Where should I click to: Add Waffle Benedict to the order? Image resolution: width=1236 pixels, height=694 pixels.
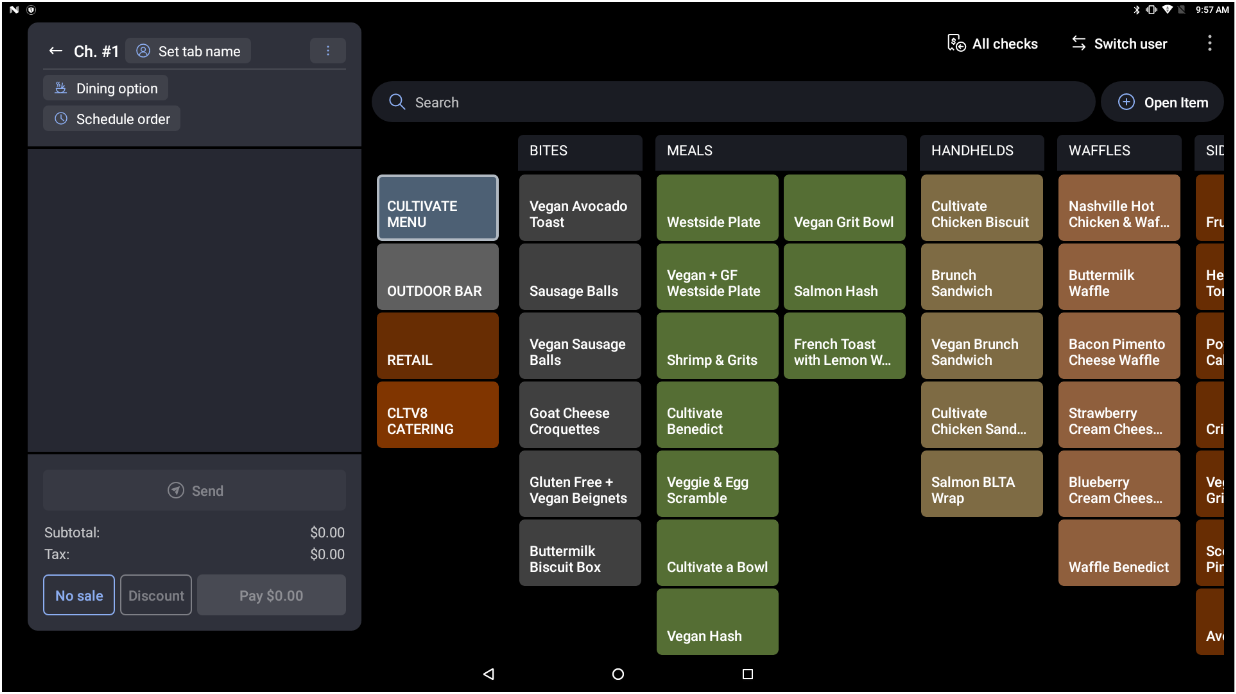coord(1118,553)
